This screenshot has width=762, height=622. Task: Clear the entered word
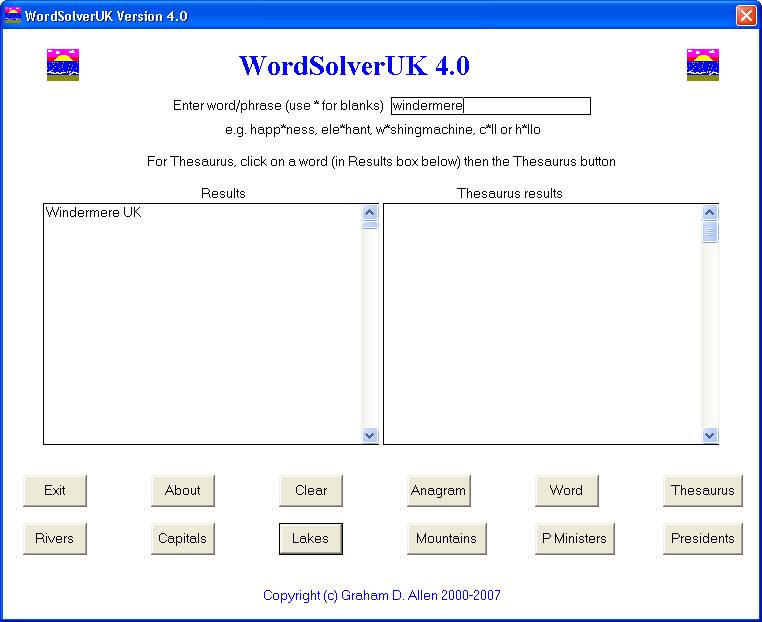pyautogui.click(x=311, y=490)
